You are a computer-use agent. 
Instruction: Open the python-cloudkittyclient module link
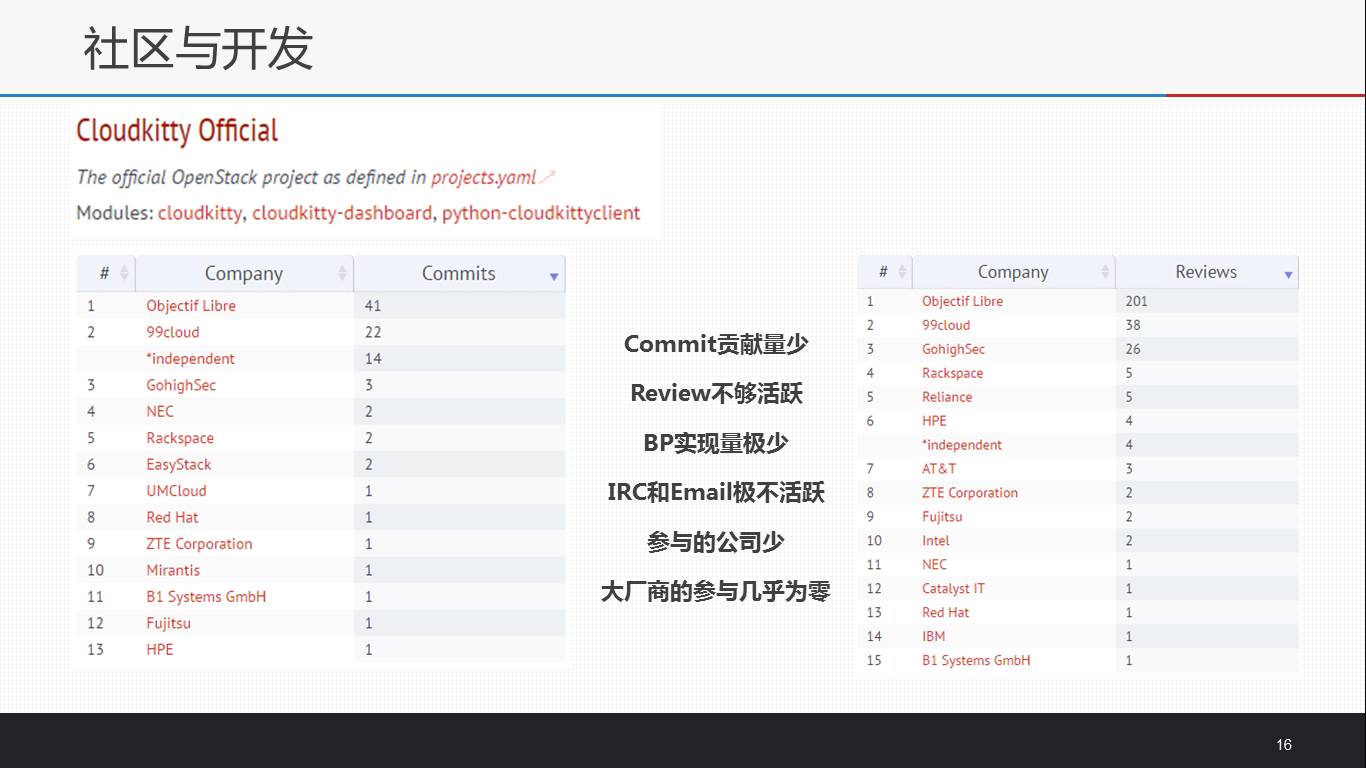coord(541,213)
